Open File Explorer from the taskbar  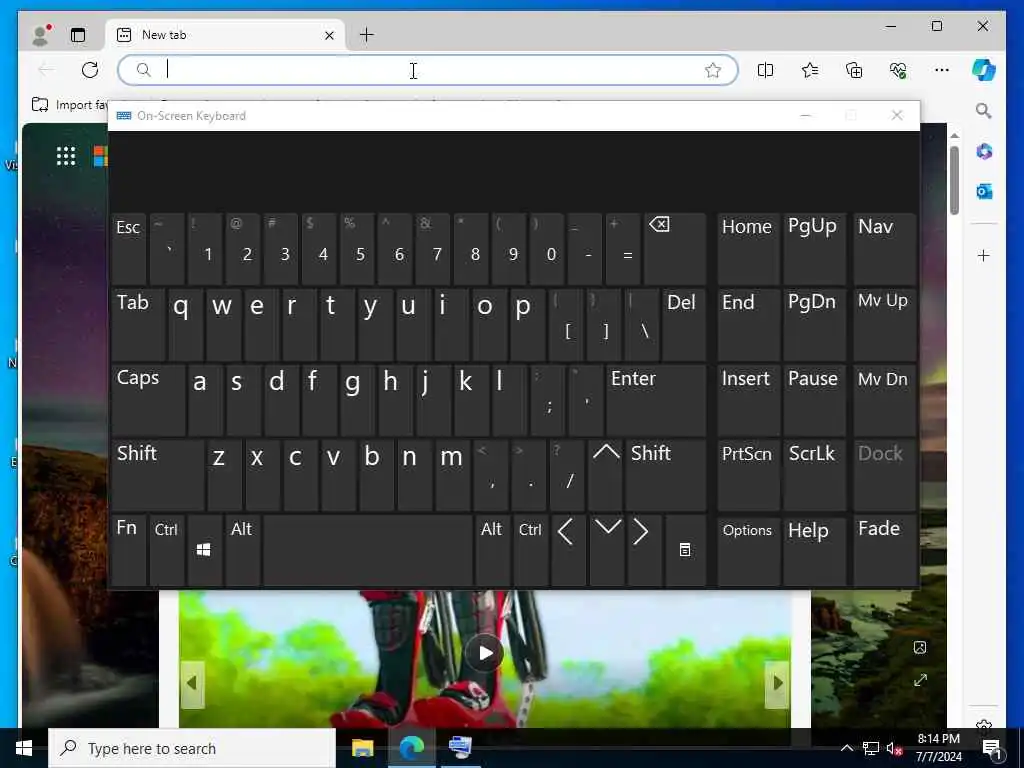(x=362, y=748)
